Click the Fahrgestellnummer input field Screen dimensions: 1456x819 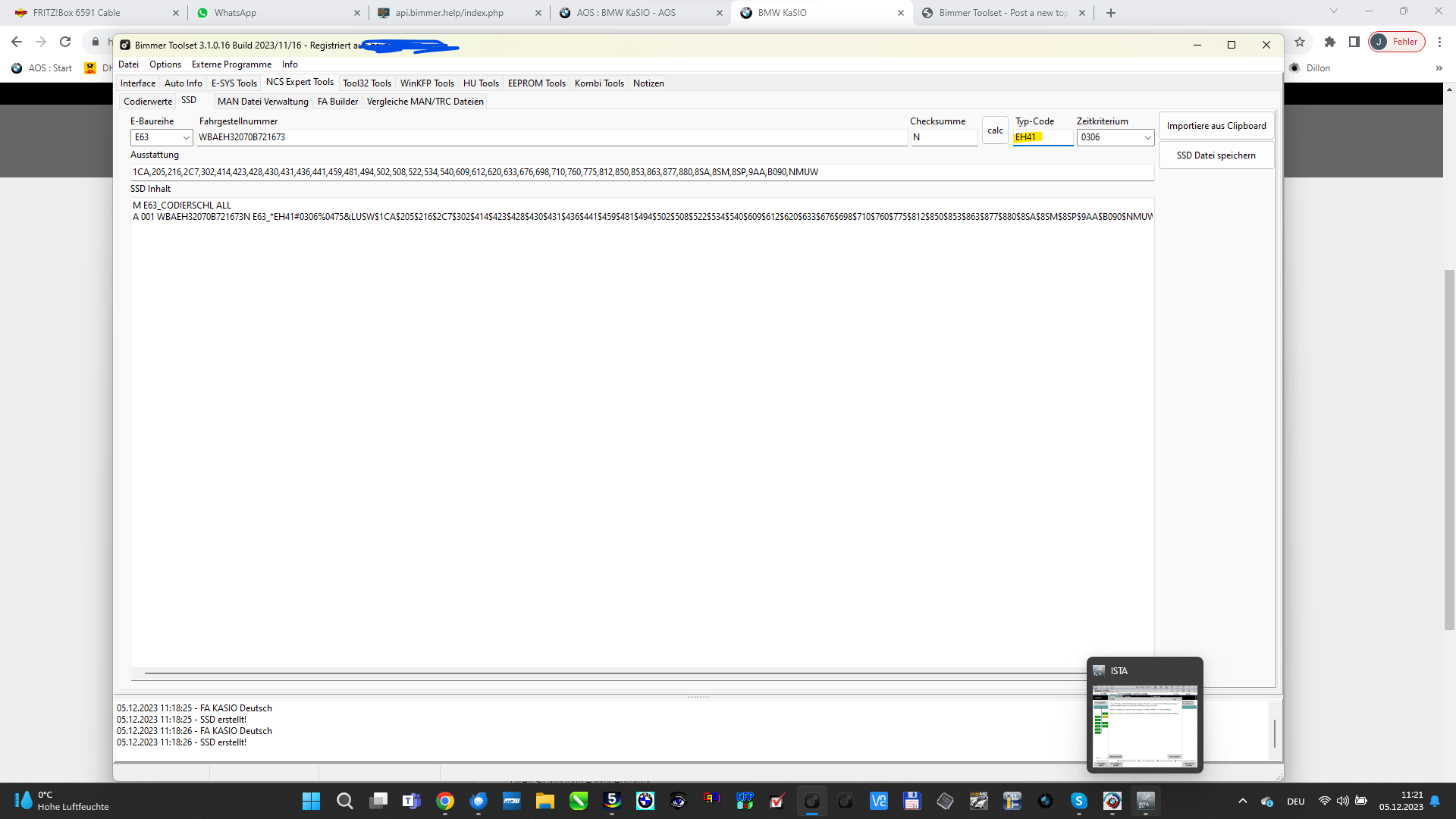tap(551, 137)
